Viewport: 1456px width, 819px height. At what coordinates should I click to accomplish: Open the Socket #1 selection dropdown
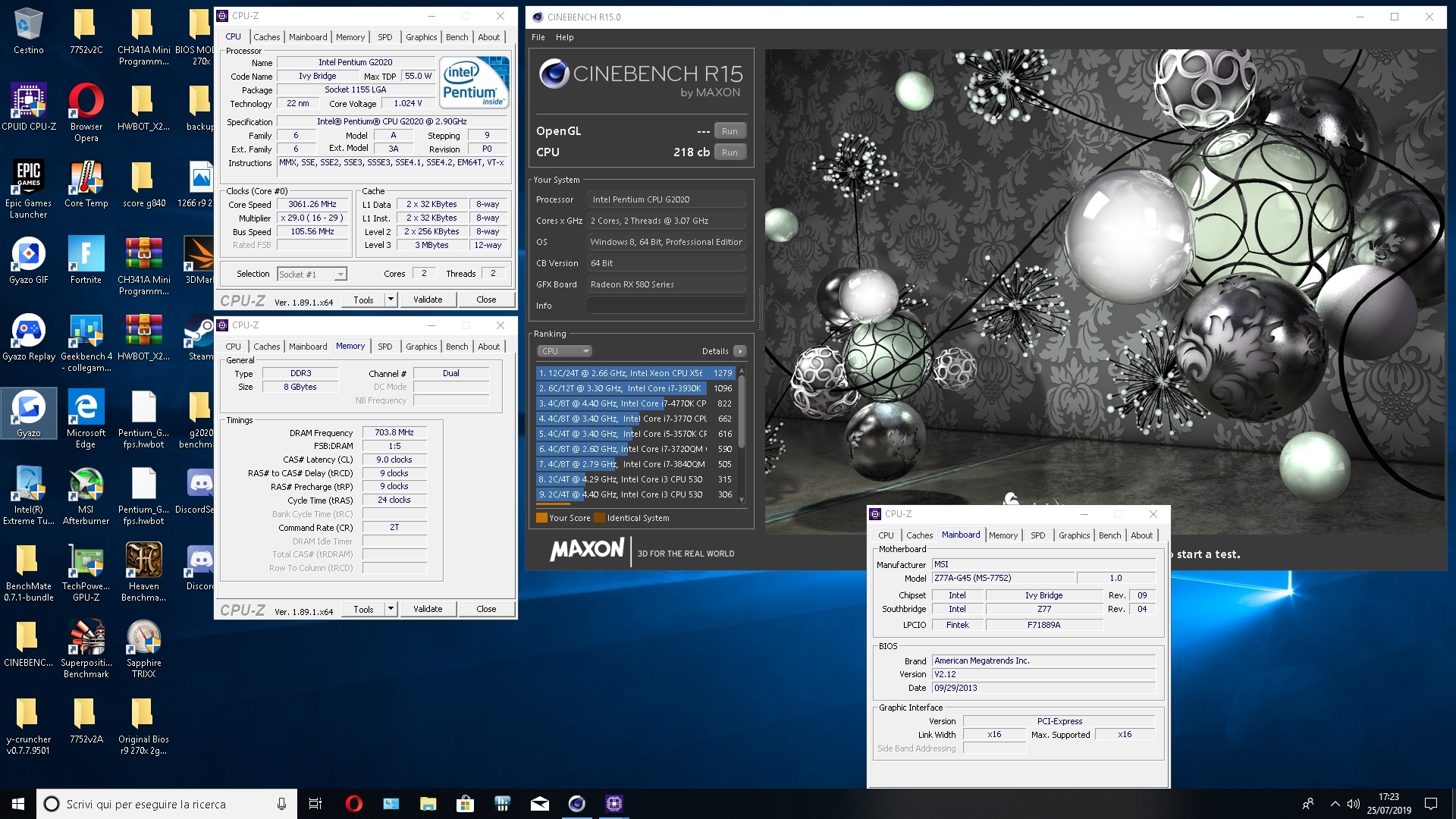[312, 275]
